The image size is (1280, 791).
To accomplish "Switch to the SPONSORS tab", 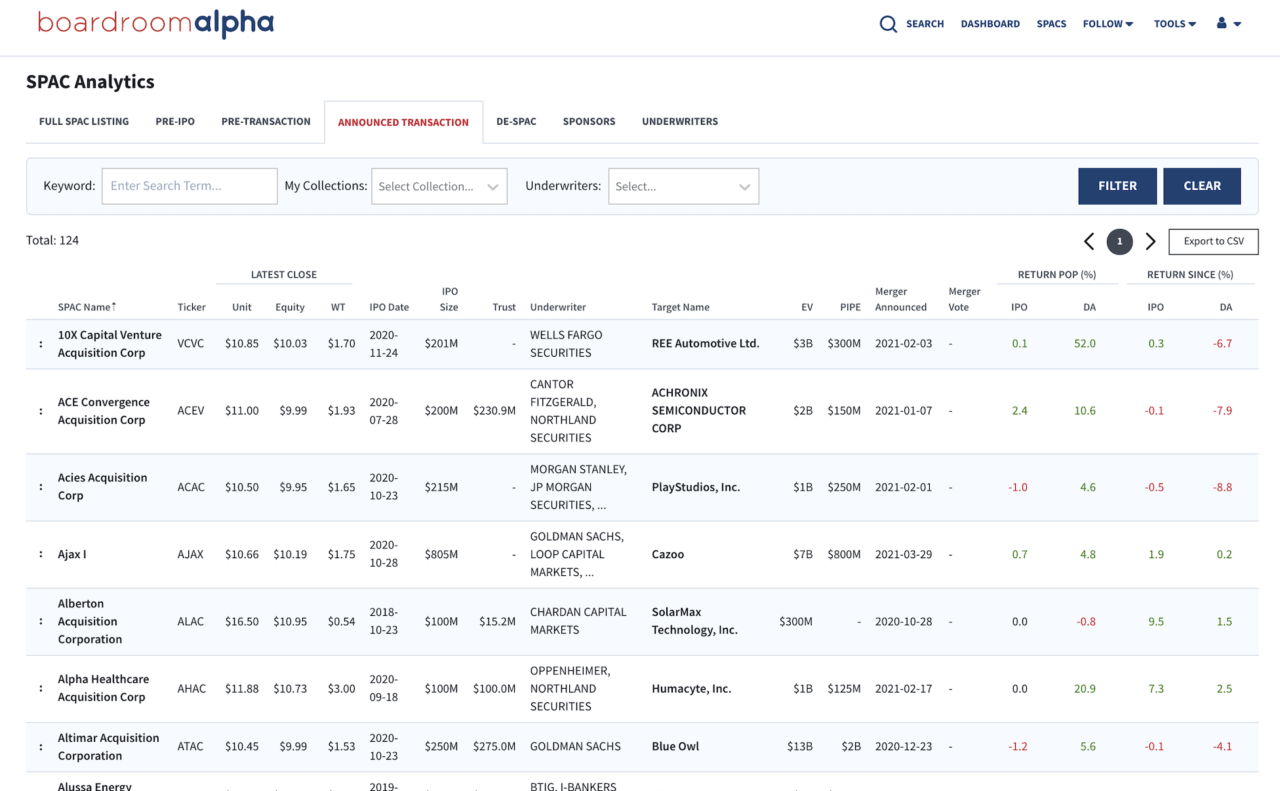I will coord(588,121).
